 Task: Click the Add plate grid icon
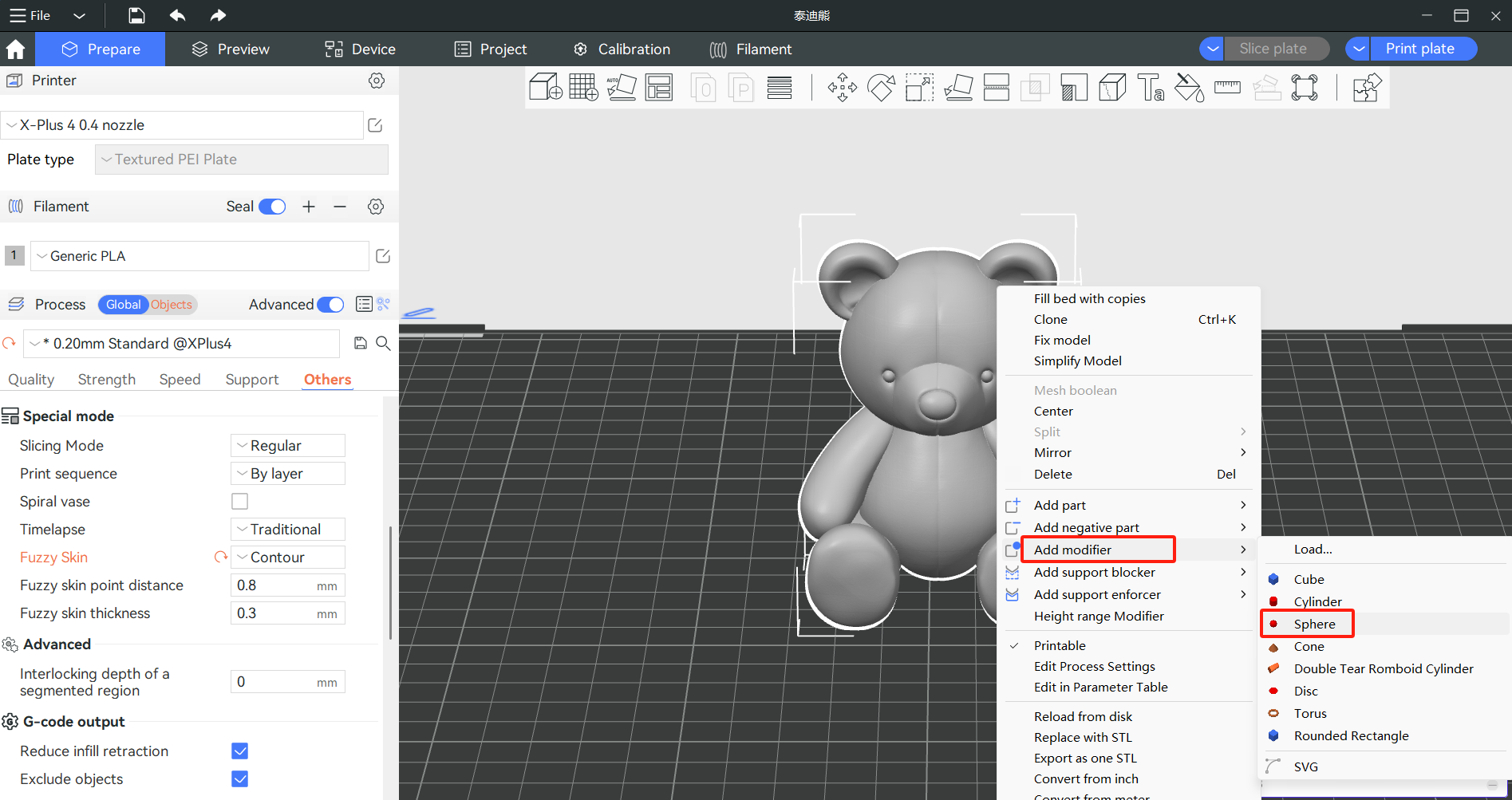click(x=583, y=87)
